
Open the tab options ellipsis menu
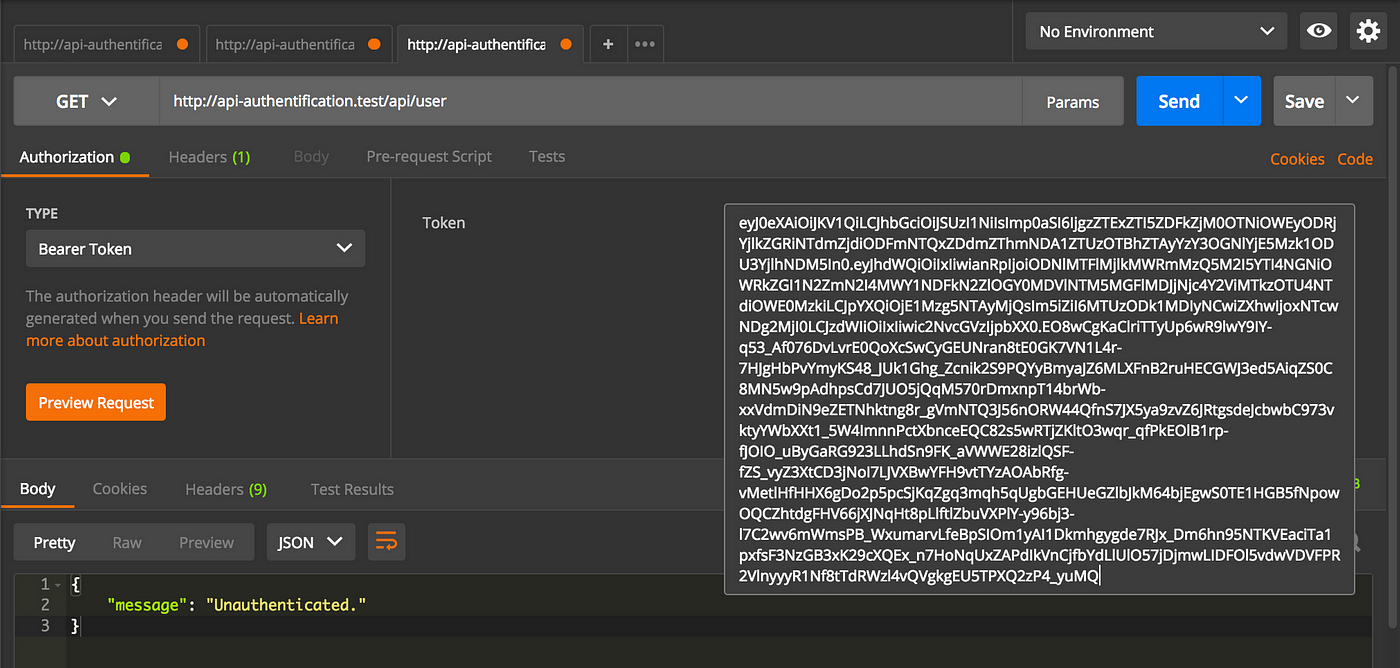644,44
